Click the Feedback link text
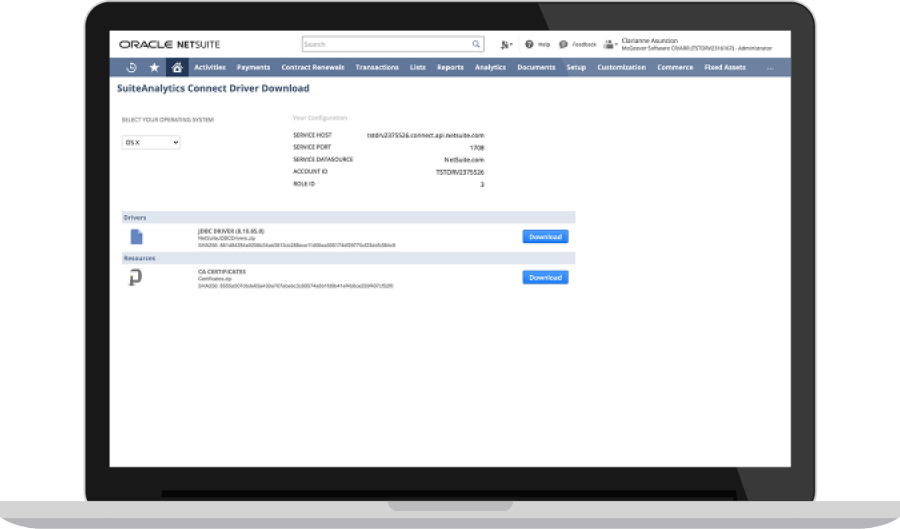The width and height of the screenshot is (900, 529). [584, 44]
